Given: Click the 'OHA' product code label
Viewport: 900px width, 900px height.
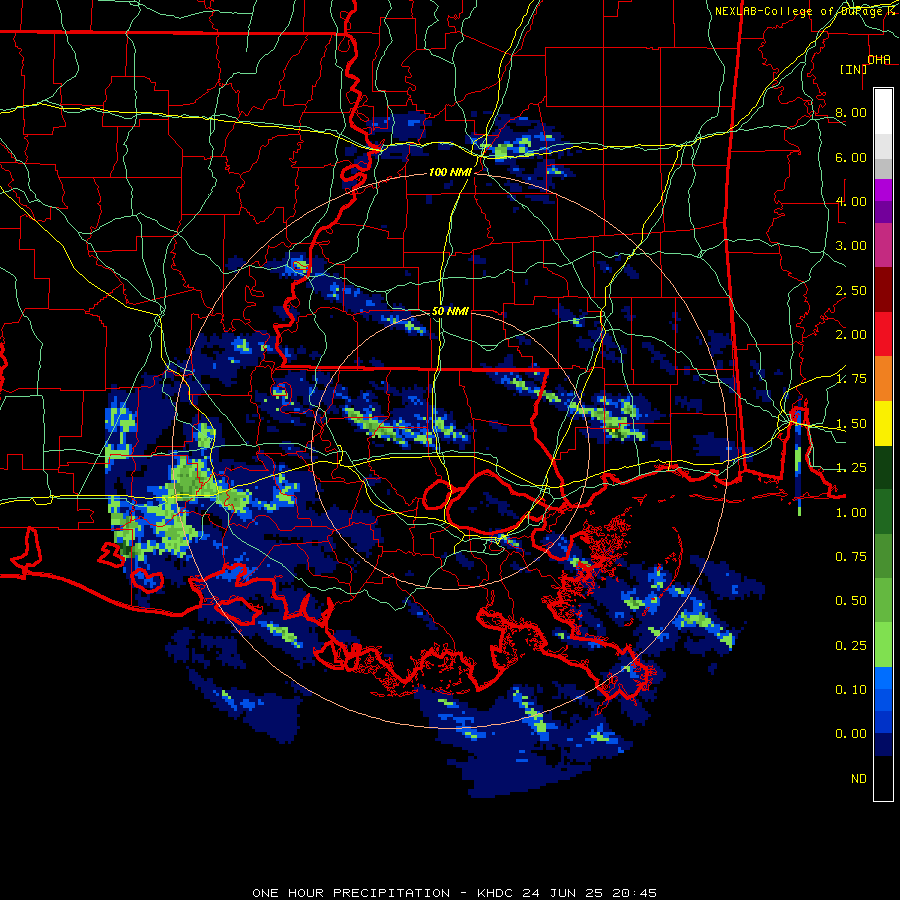Looking at the screenshot, I should [879, 59].
